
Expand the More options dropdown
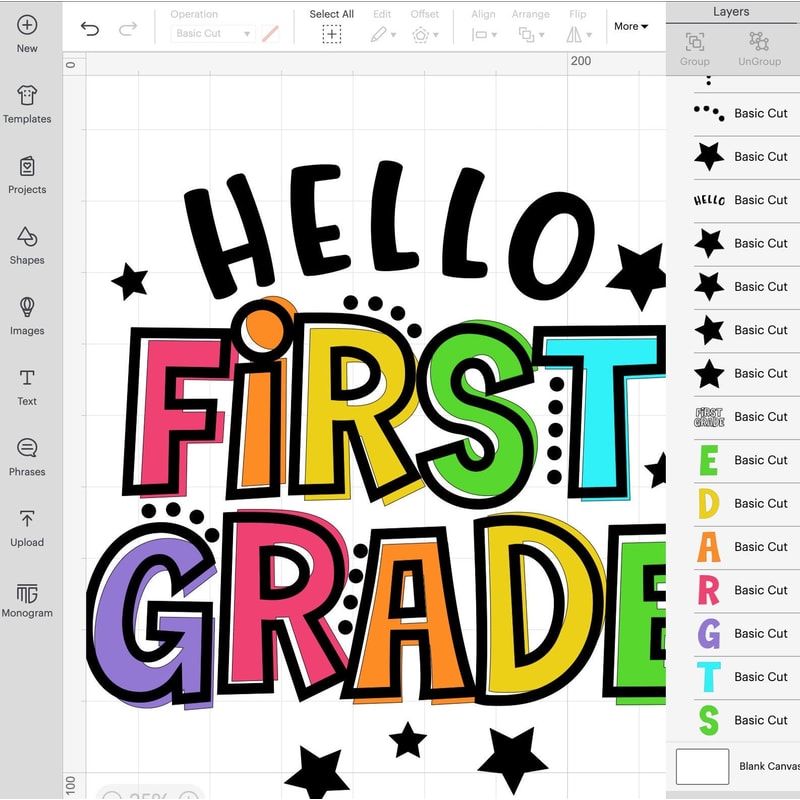630,26
